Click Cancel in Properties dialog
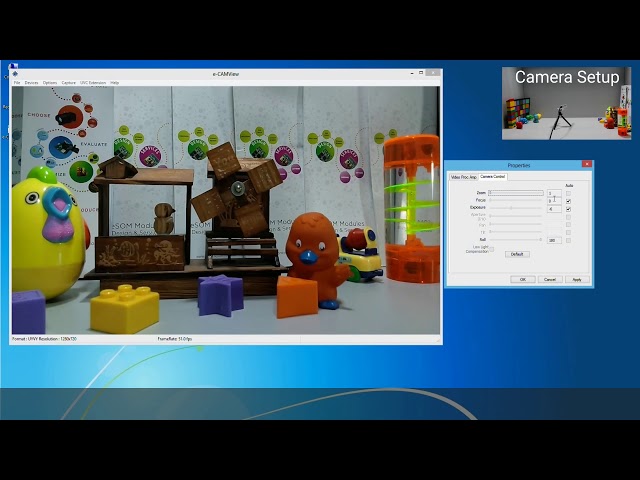This screenshot has height=480, width=640. 550,280
